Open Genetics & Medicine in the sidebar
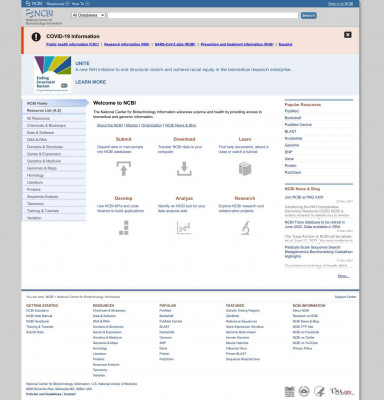The height and width of the screenshot is (400, 384). click(53, 161)
